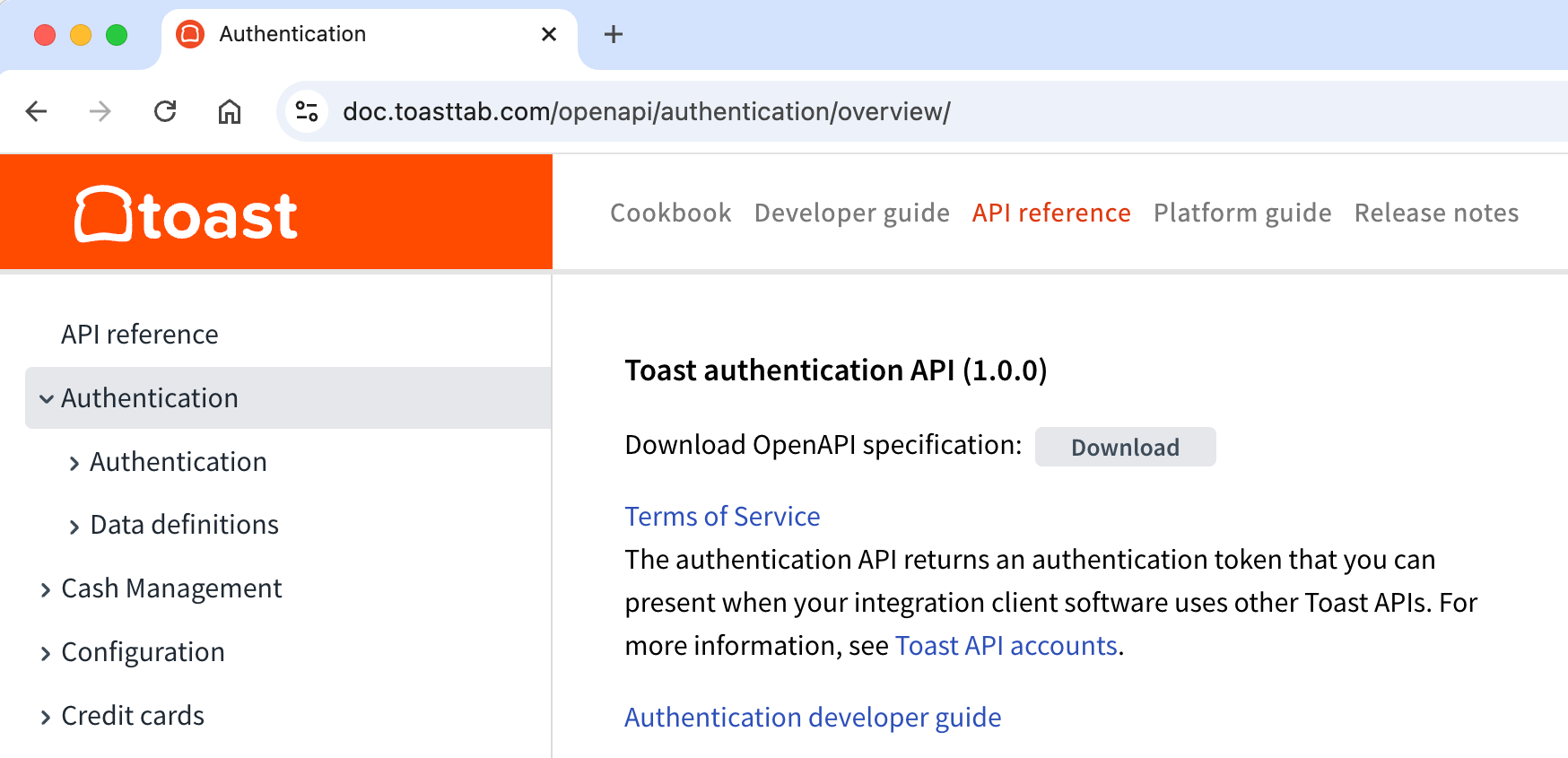1568x758 pixels.
Task: Close the Authentication browser tab
Action: pos(549,34)
